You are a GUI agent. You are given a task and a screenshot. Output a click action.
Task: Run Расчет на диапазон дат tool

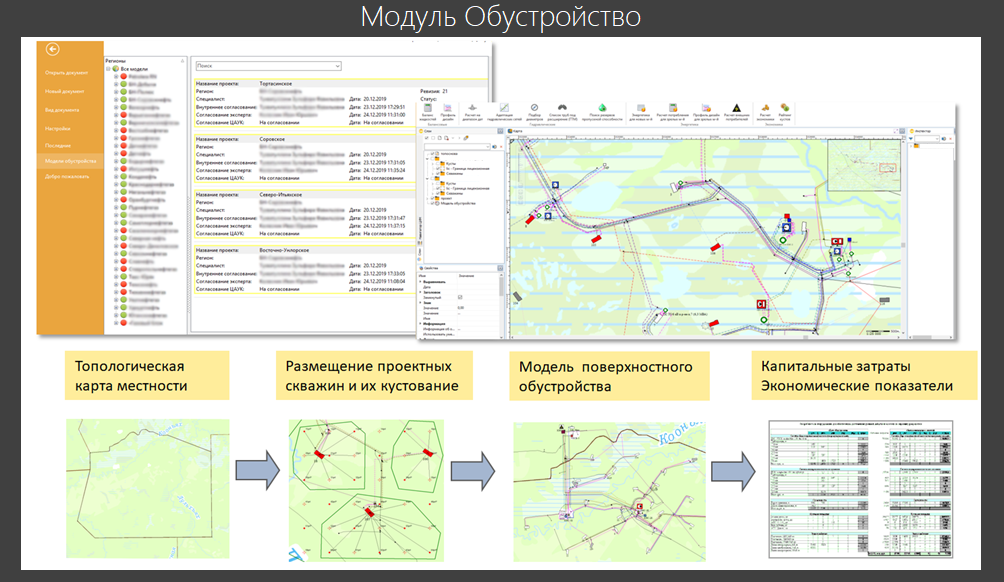coord(472,113)
